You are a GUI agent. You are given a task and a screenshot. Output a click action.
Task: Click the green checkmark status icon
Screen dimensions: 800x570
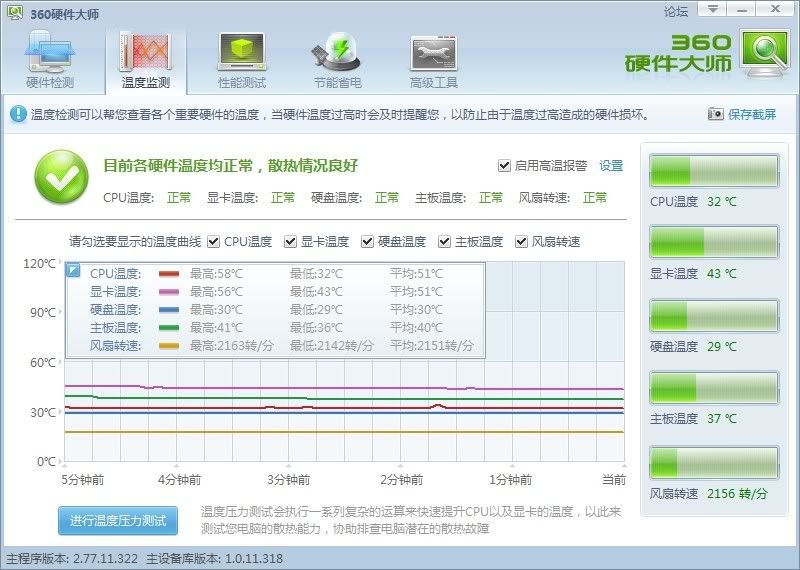pos(62,177)
